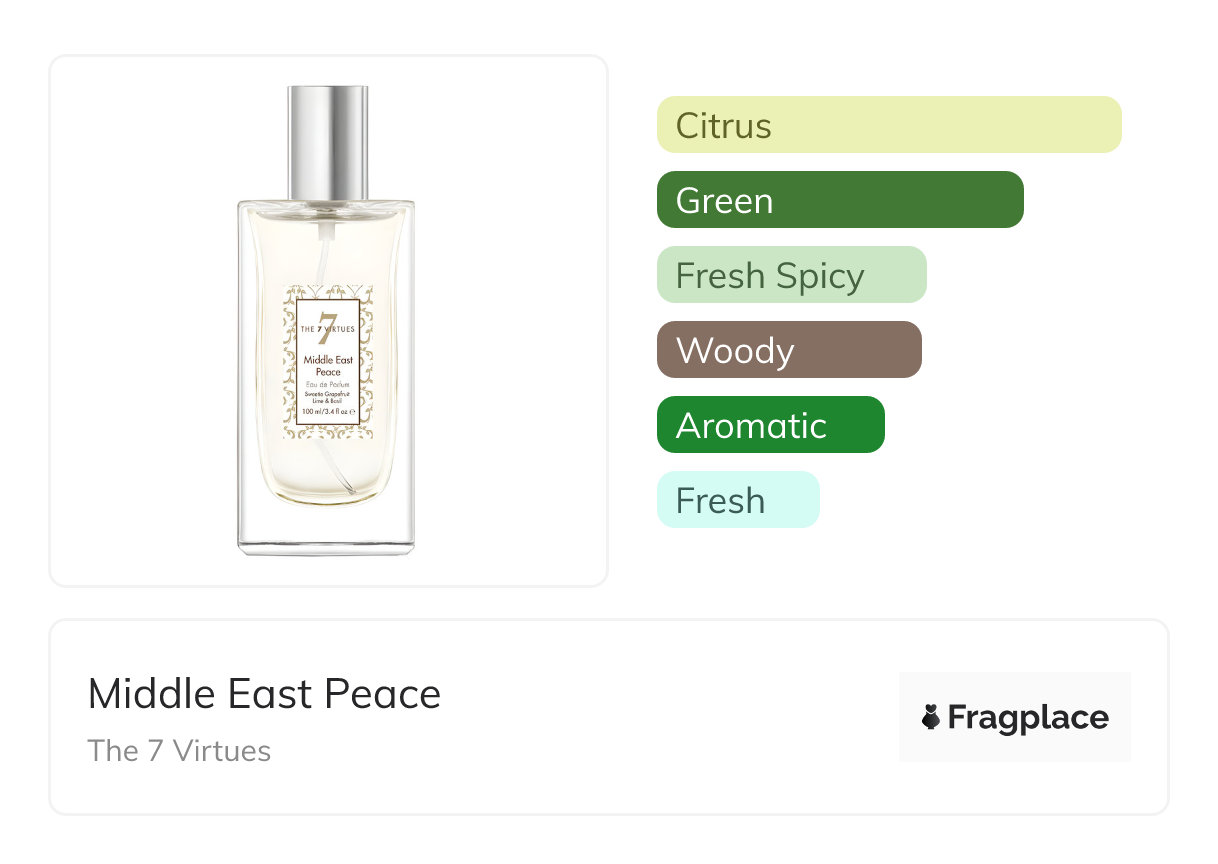Click the Fresh Spicy accord bar

(x=791, y=275)
